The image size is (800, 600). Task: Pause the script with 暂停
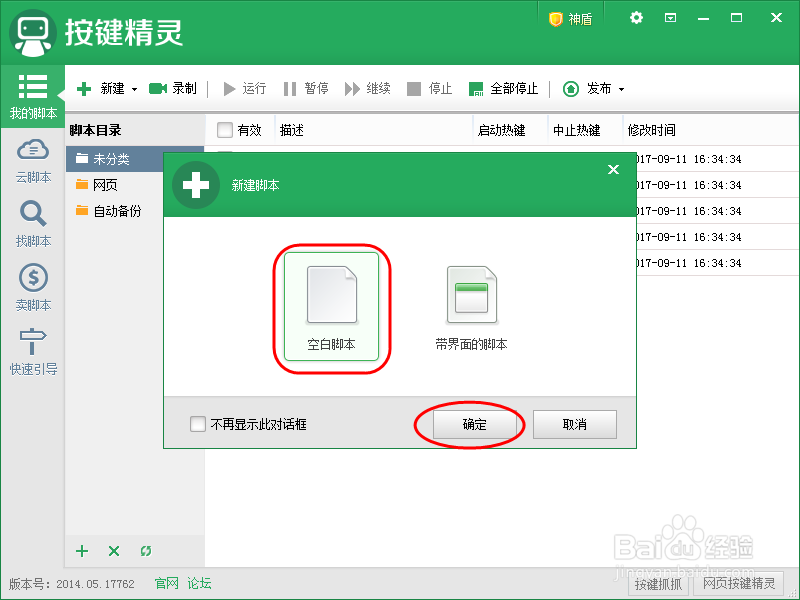(x=306, y=89)
